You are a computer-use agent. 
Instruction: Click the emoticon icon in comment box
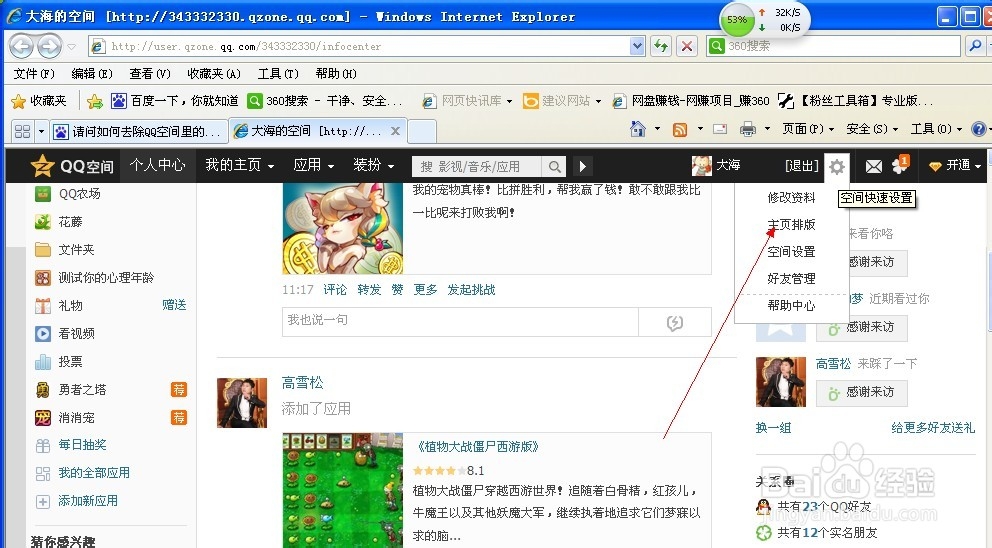[674, 323]
